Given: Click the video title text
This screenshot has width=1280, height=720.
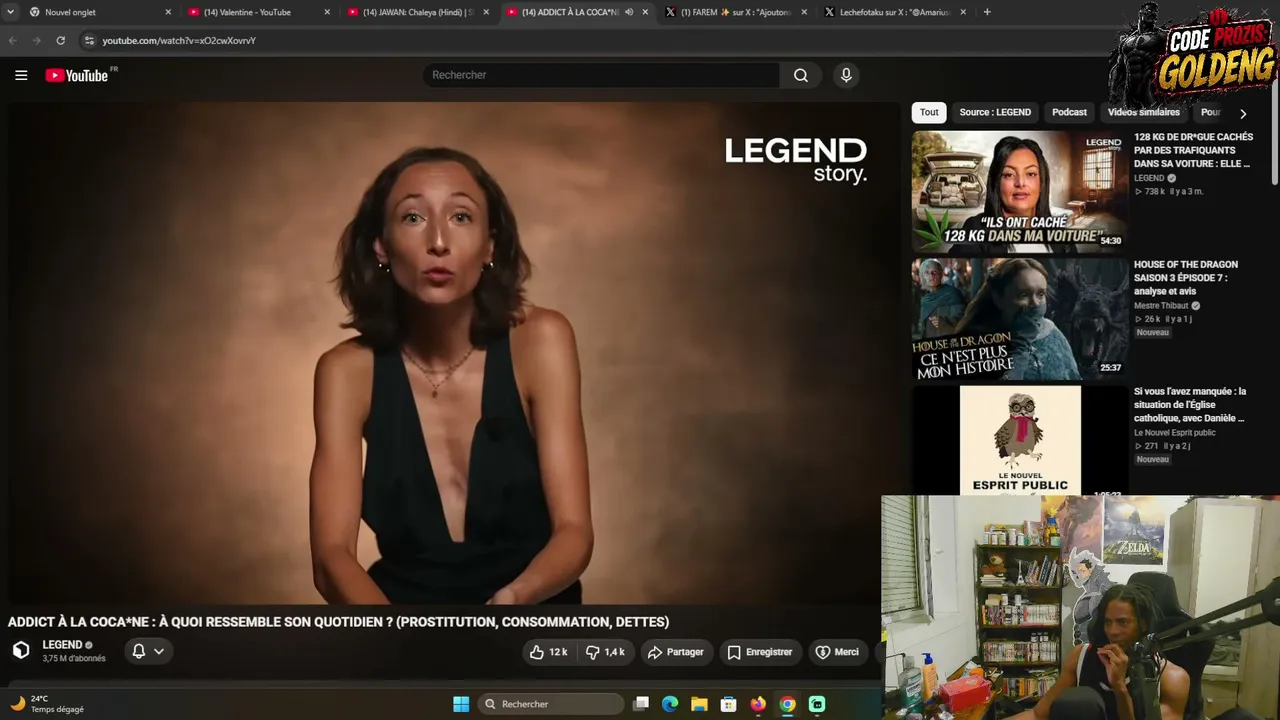Looking at the screenshot, I should coord(338,622).
